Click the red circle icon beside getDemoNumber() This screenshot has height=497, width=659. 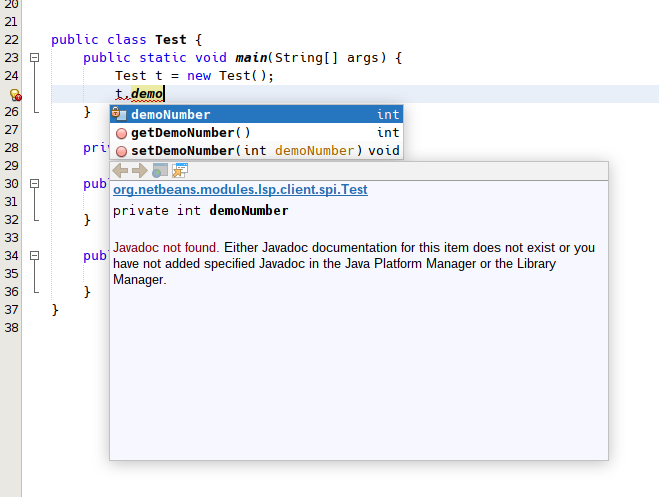[x=121, y=133]
